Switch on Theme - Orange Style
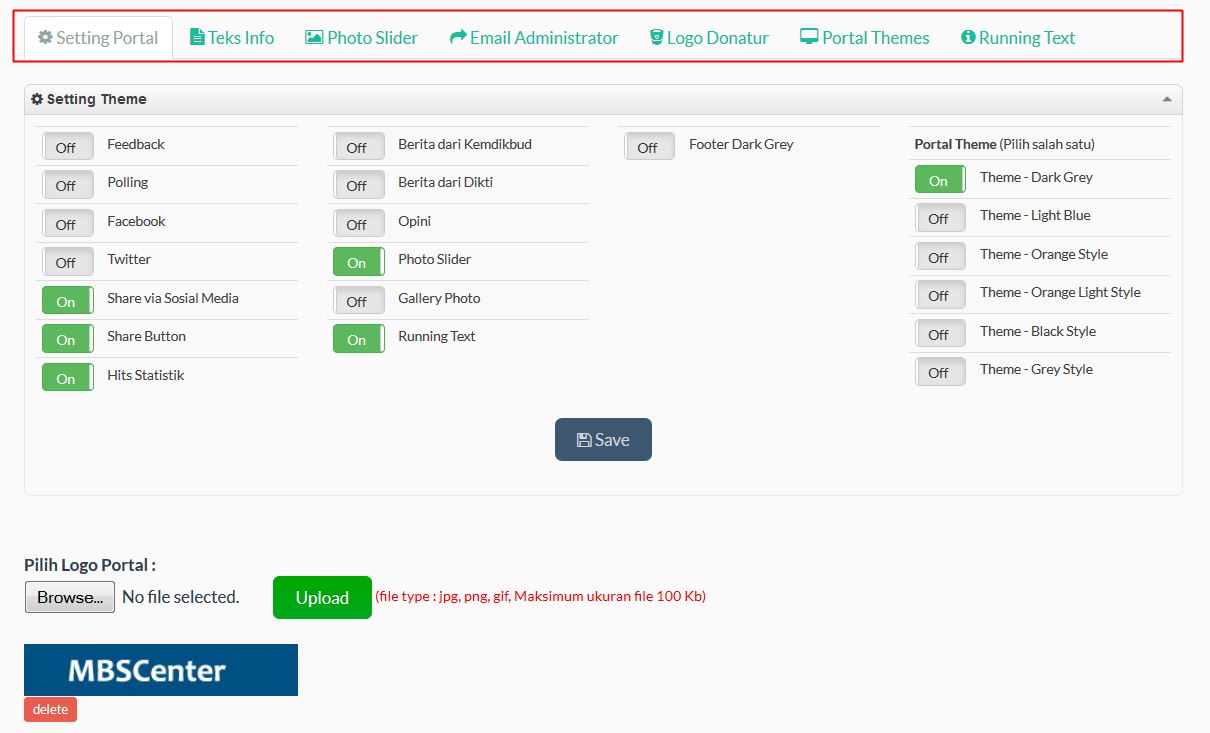This screenshot has width=1210, height=733. [x=941, y=256]
